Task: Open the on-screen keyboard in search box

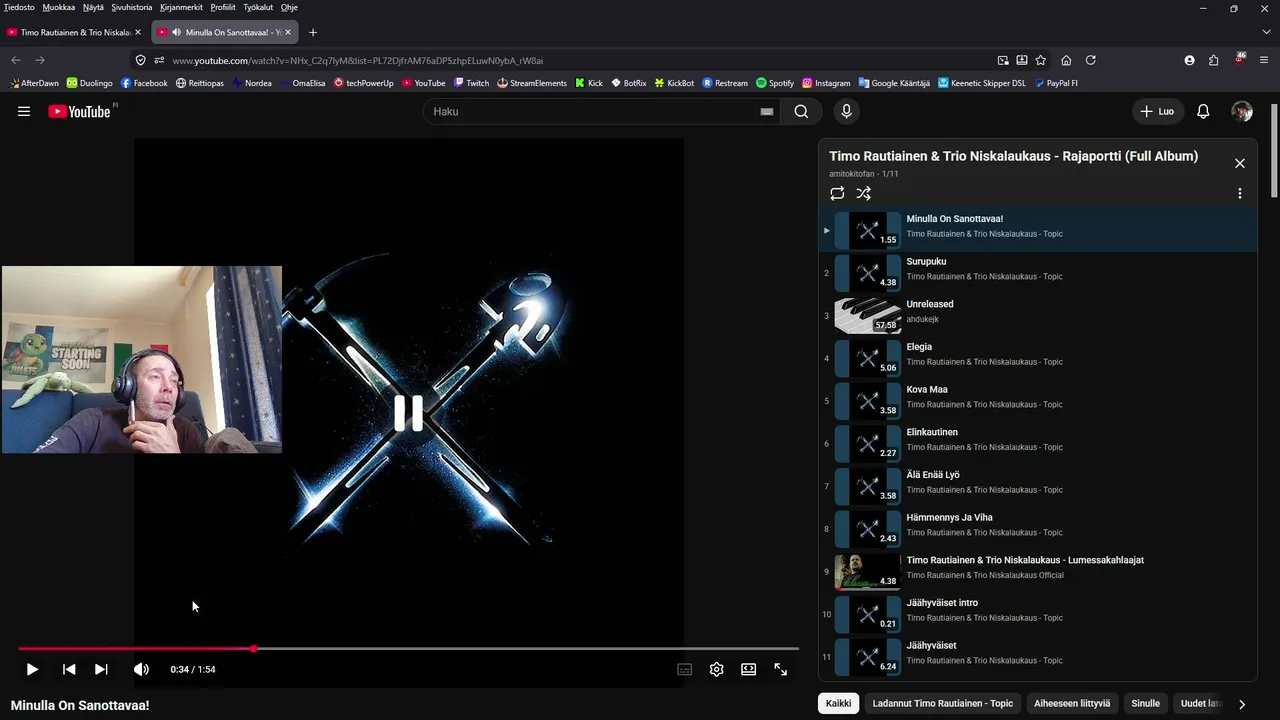Action: (x=767, y=111)
